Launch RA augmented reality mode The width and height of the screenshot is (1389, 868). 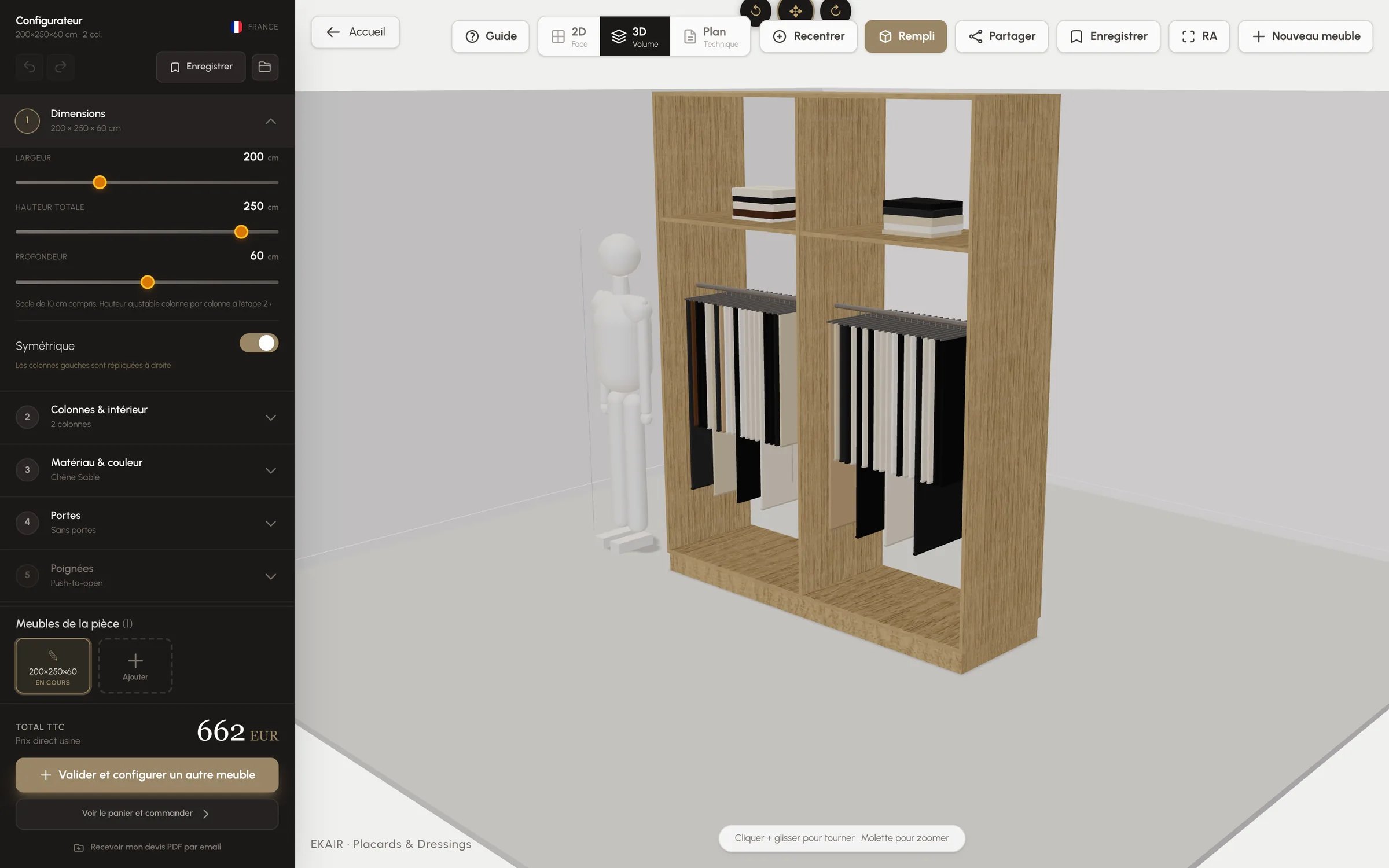[x=1199, y=36]
